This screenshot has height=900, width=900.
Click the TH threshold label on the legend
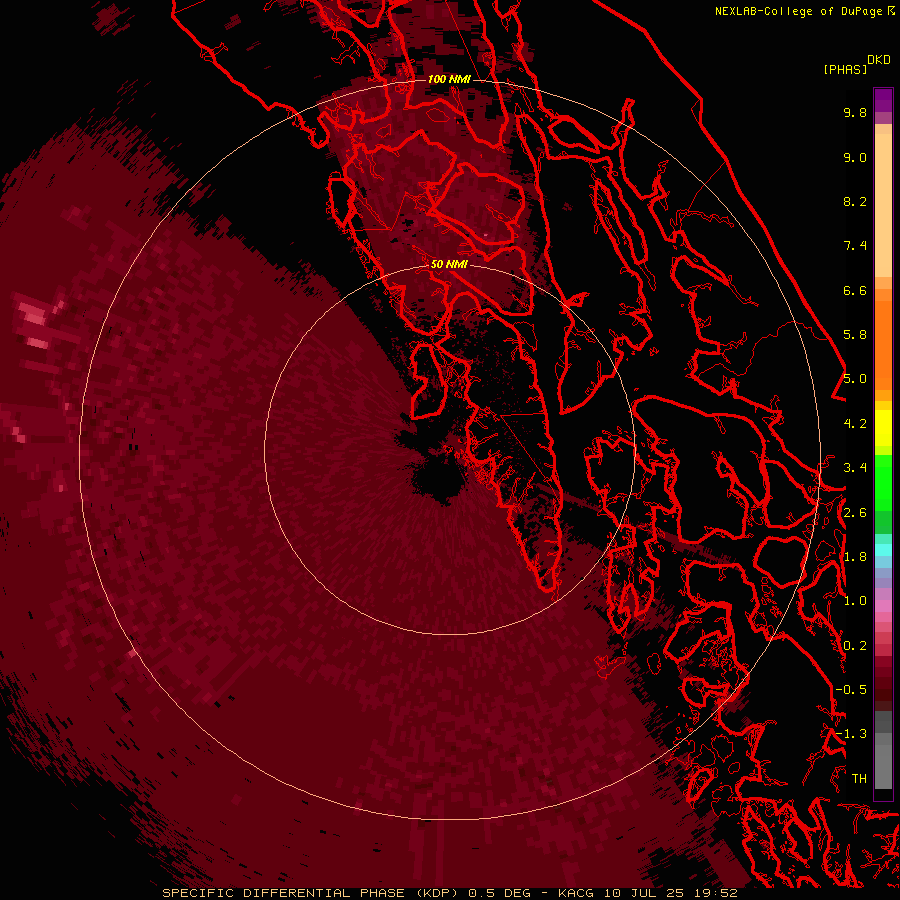pyautogui.click(x=859, y=779)
